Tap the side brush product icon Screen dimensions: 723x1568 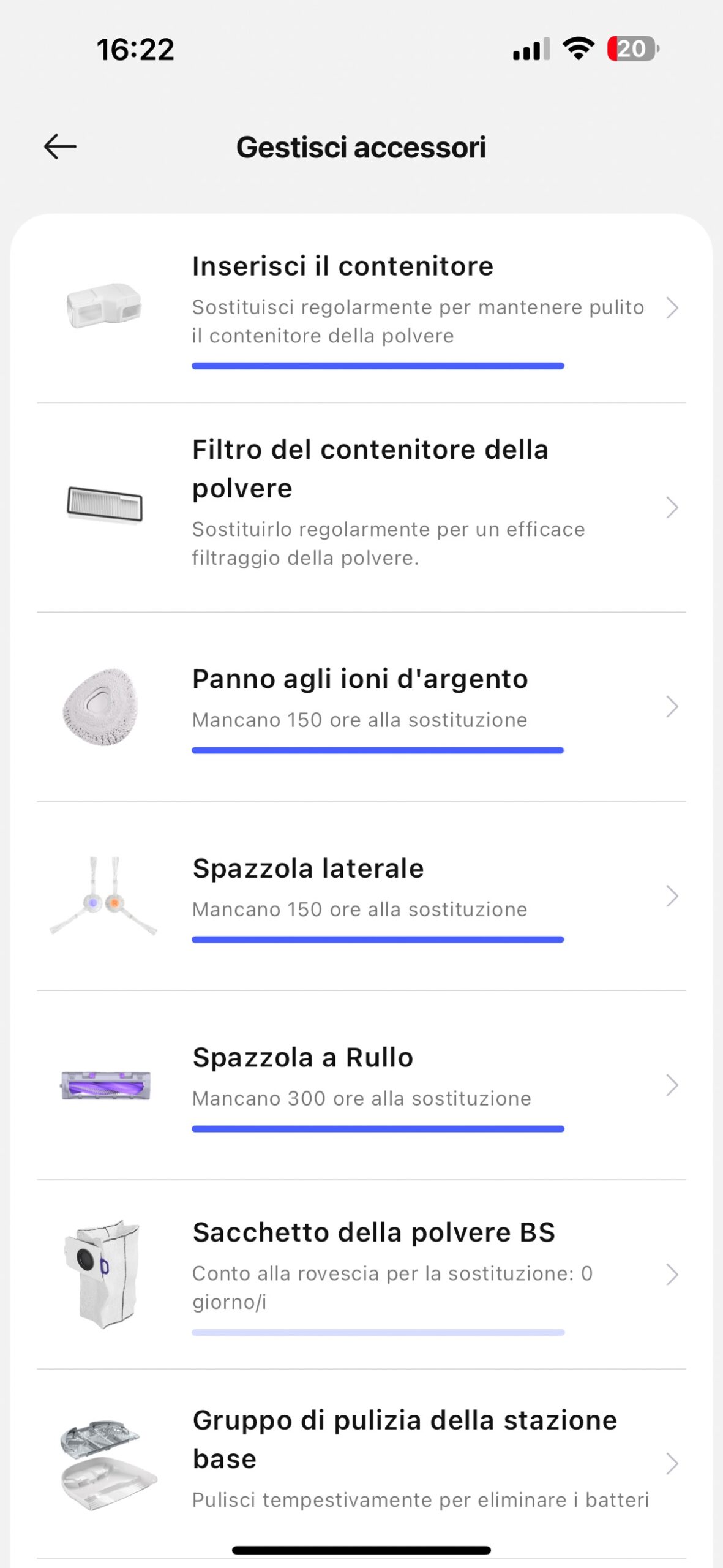(103, 895)
